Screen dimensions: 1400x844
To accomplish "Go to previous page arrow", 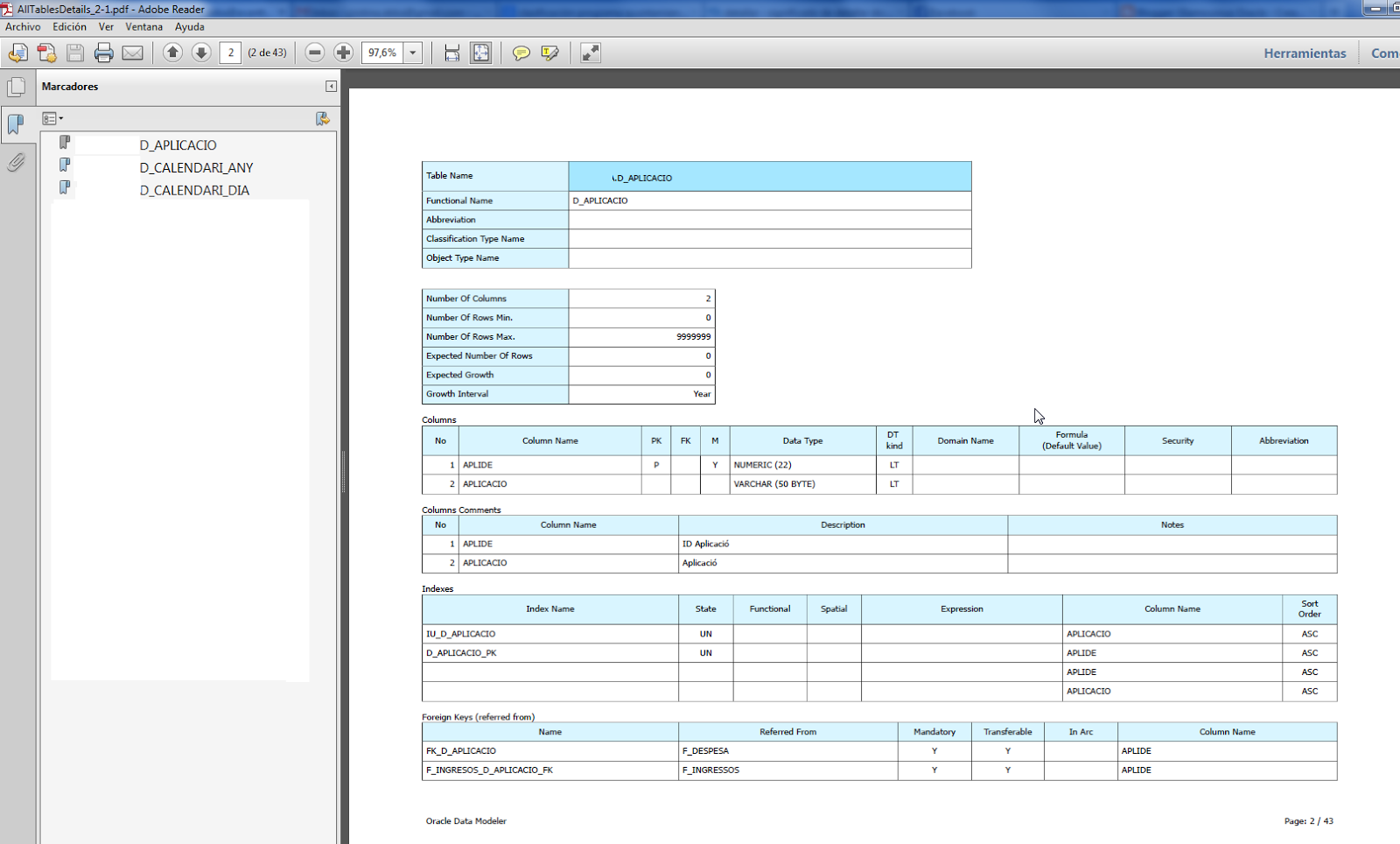I will (x=172, y=53).
